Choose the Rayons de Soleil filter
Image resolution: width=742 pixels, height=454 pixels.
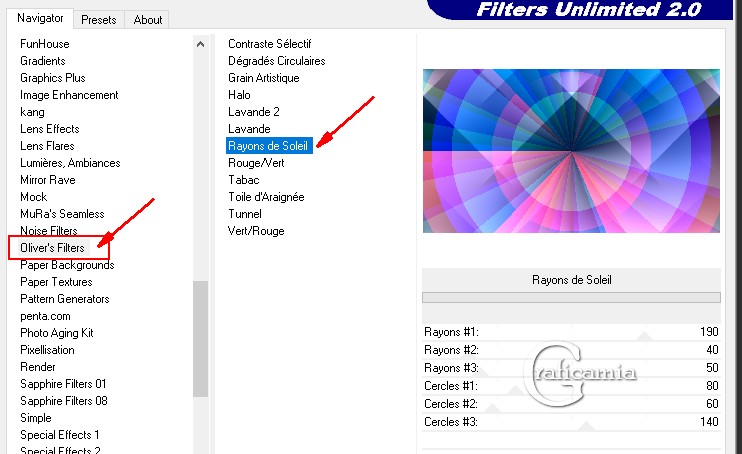coord(269,146)
